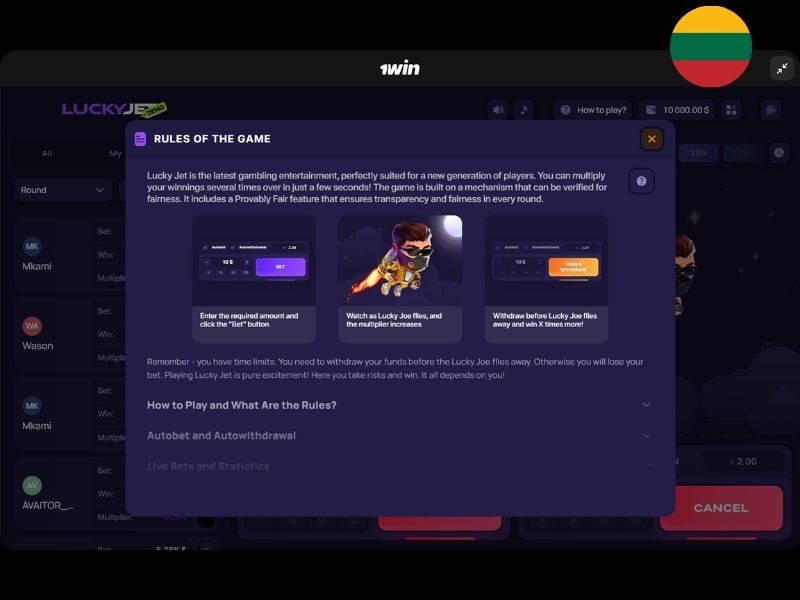
Task: Switch to the All bets tab
Action: (x=47, y=153)
